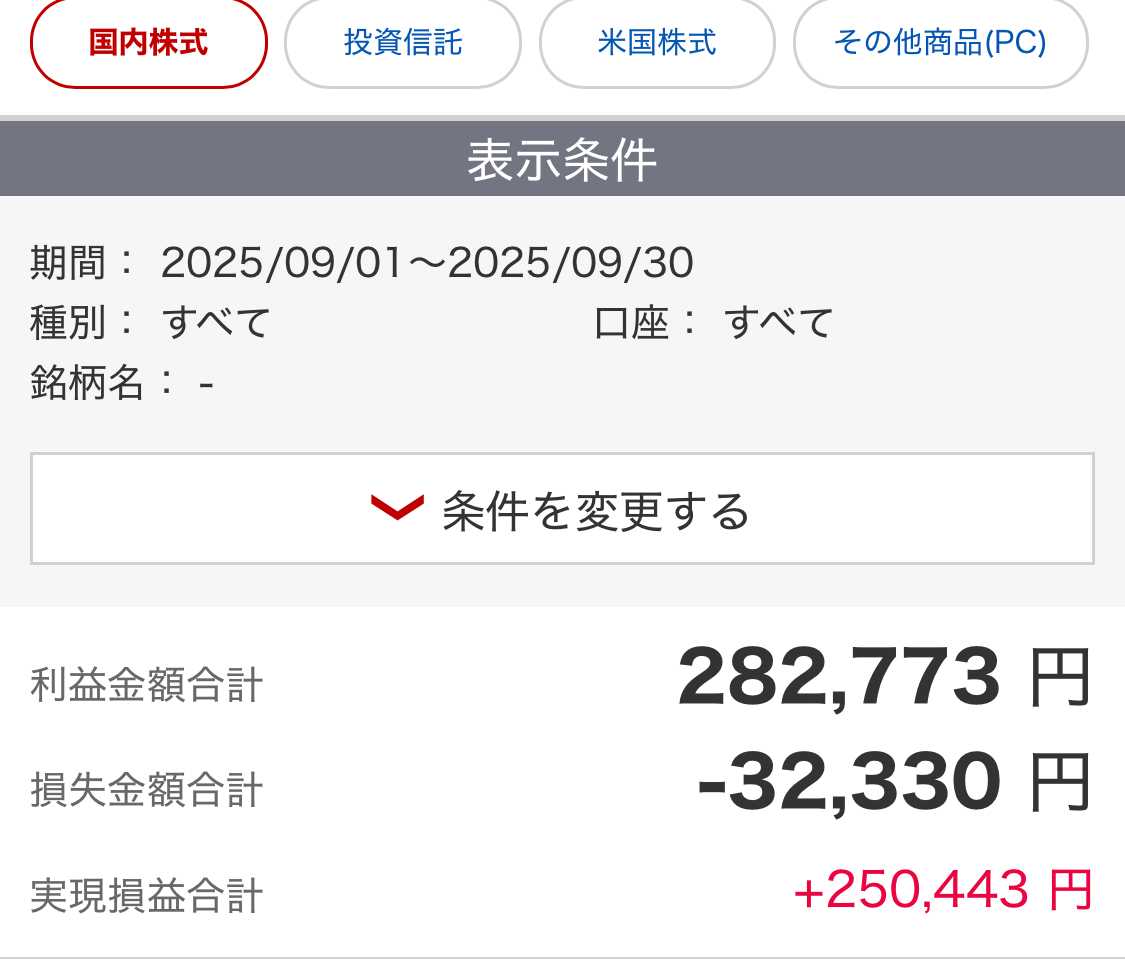1125x972 pixels.
Task: Click the 282,773 円 profit amount
Action: [x=883, y=678]
